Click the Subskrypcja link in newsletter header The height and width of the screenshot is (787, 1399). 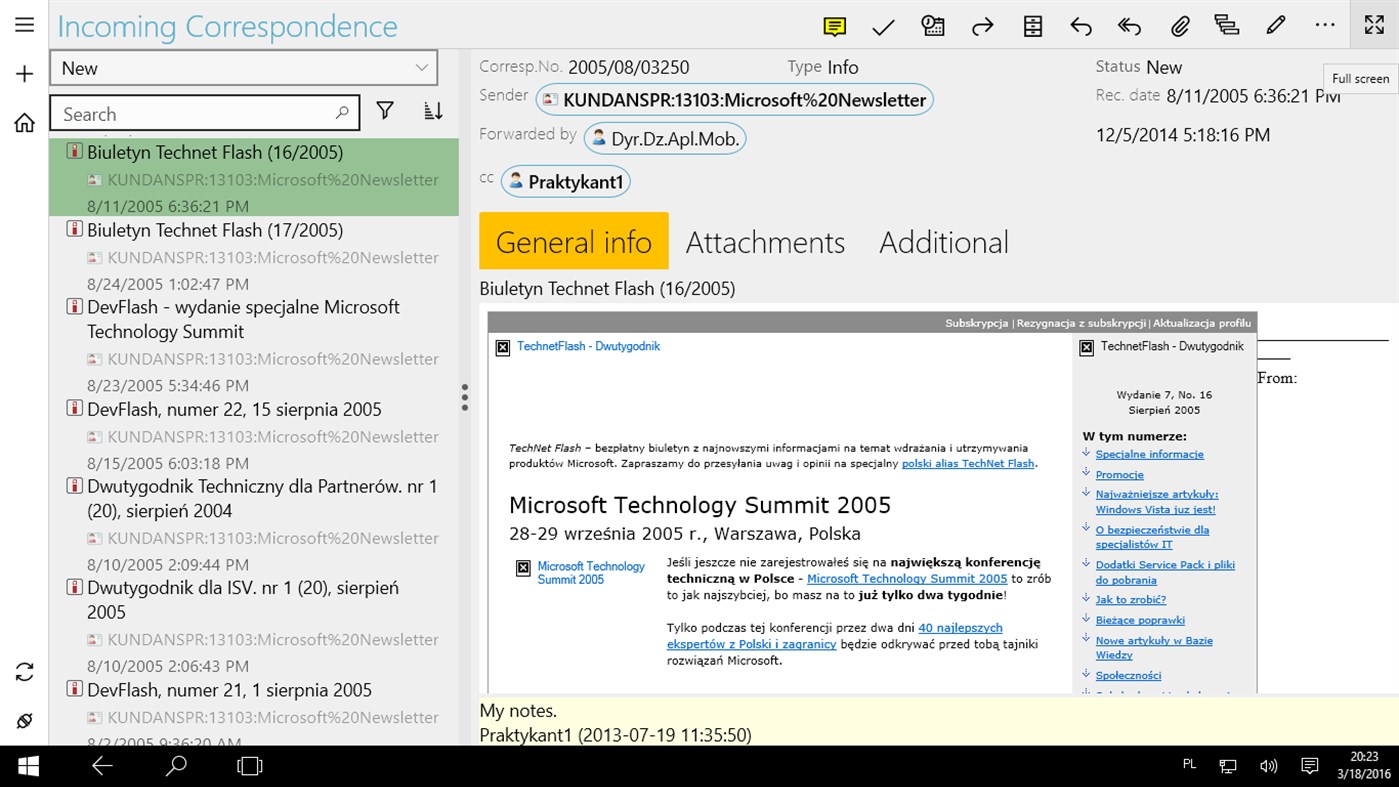pyautogui.click(x=977, y=323)
